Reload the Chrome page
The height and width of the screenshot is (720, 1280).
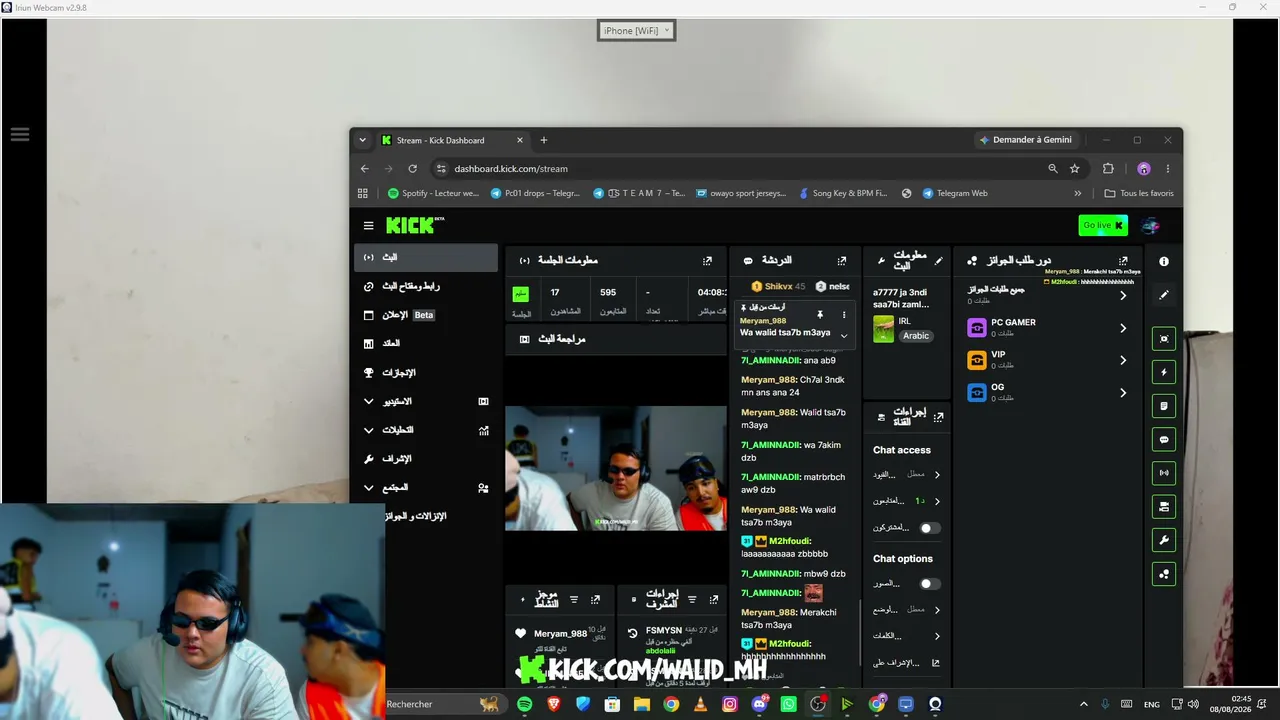pos(412,169)
